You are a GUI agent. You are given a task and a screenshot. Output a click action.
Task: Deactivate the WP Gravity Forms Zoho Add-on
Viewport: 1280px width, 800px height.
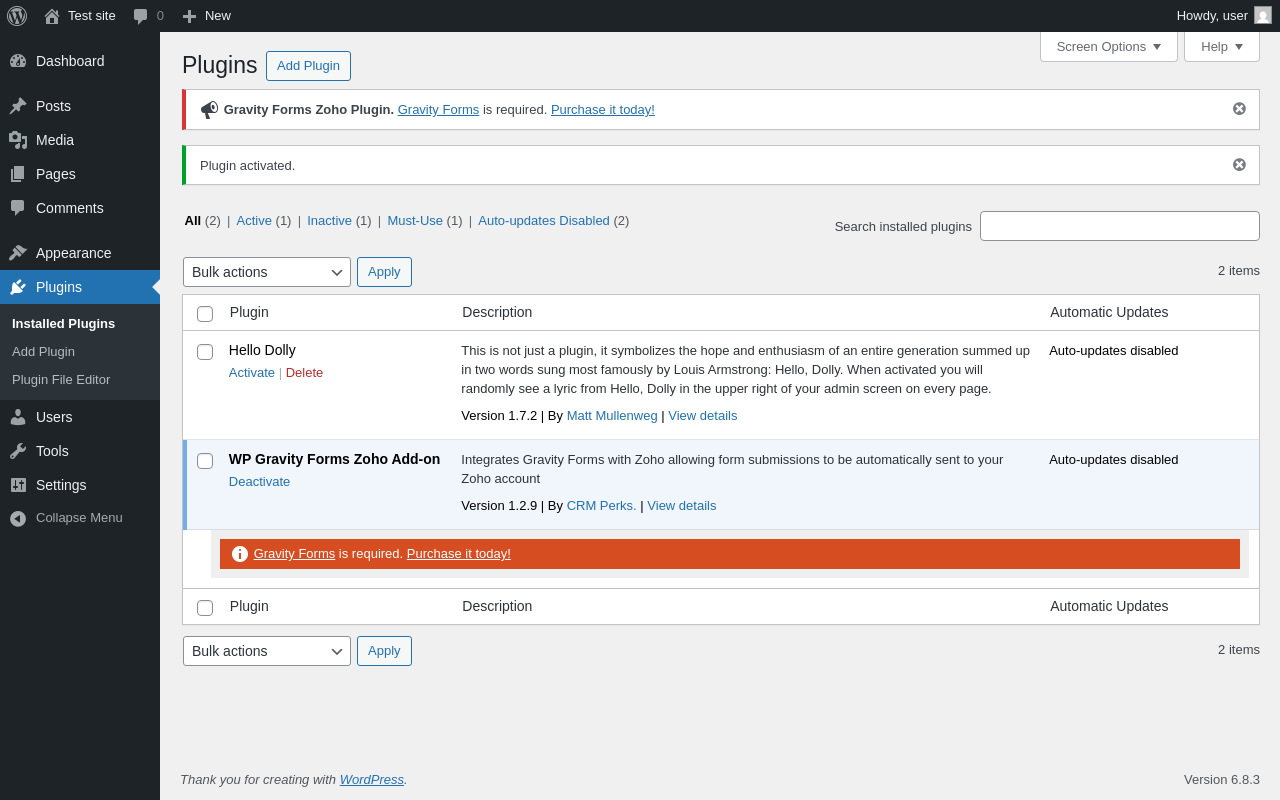click(x=259, y=482)
